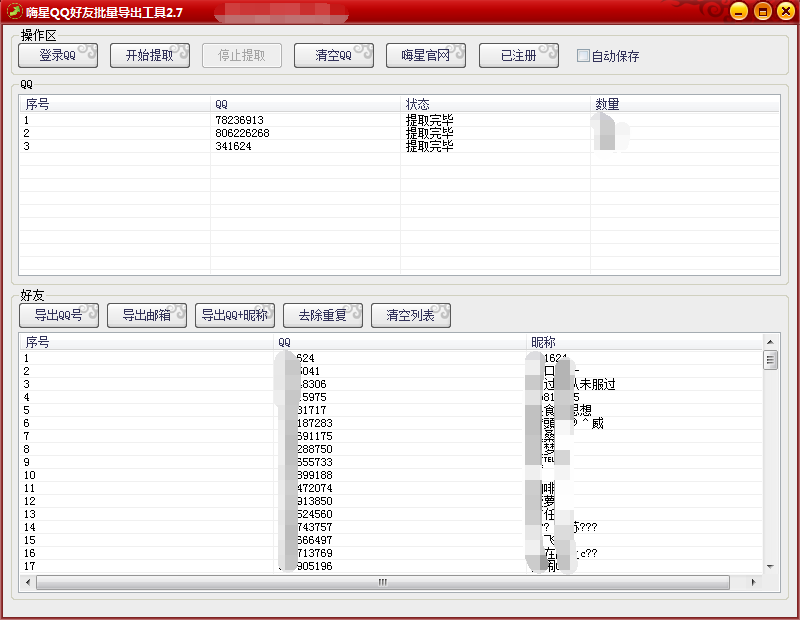800x620 pixels.
Task: Click 提取完毕 status in row 3
Action: [x=429, y=146]
